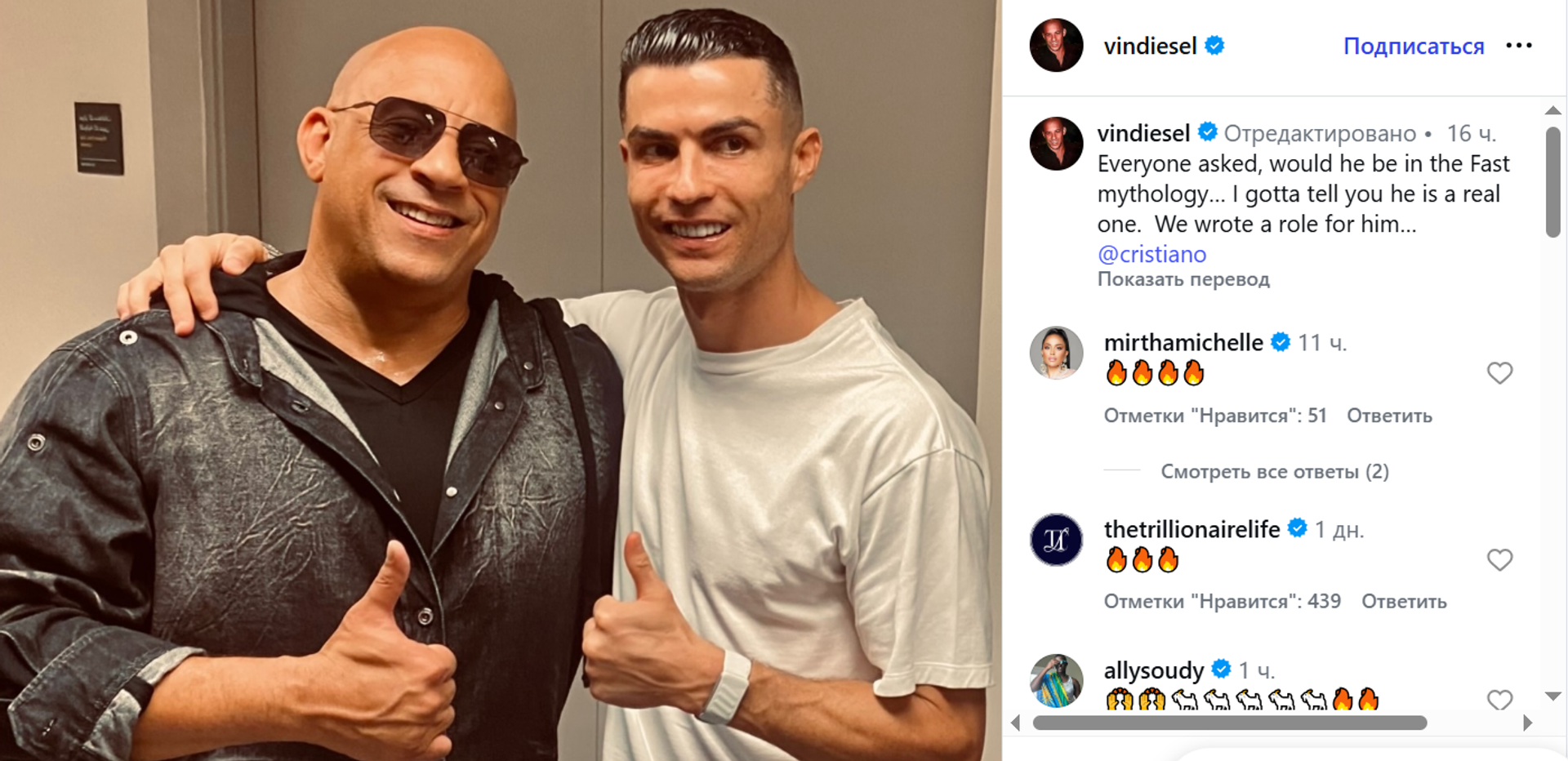Open the @cristiano mention link

point(1151,254)
